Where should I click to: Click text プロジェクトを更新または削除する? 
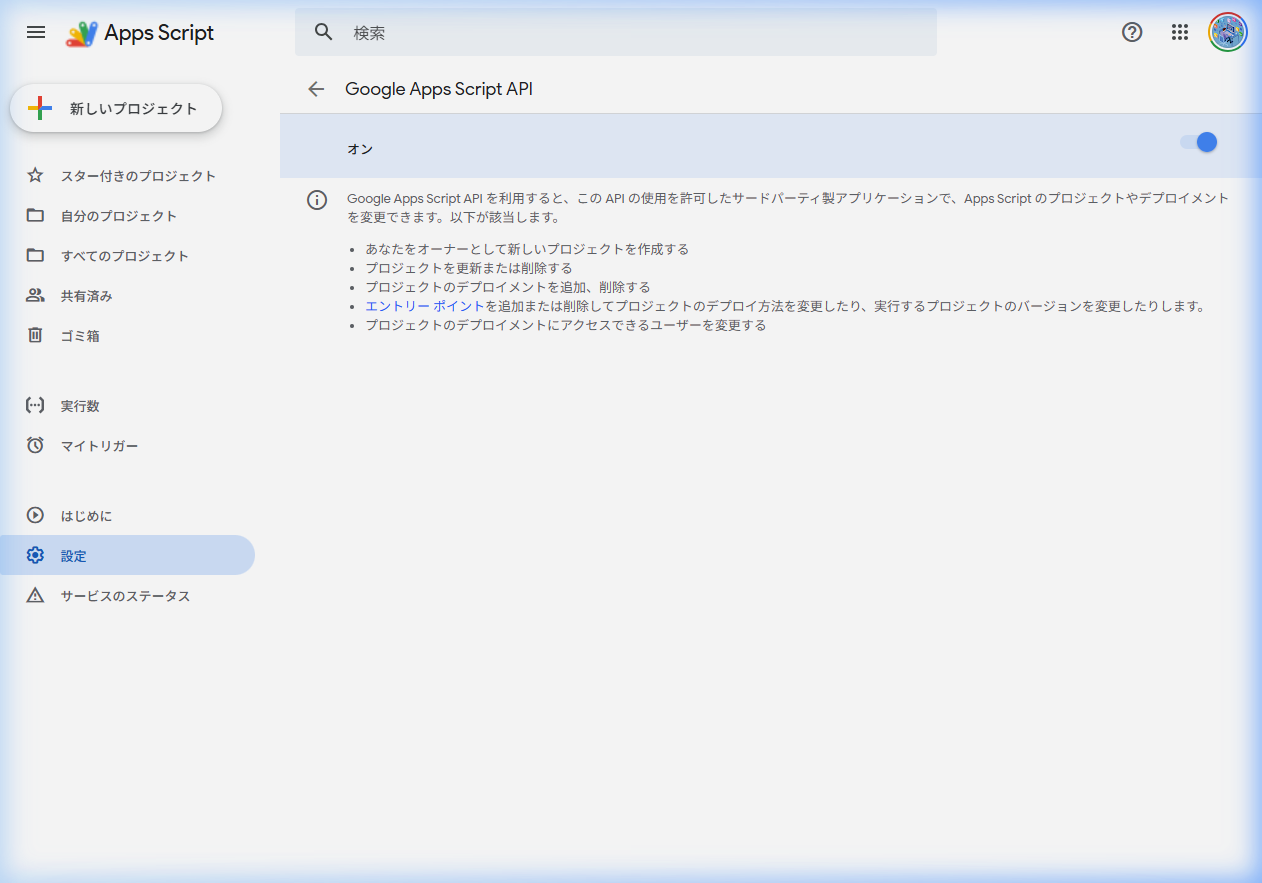click(469, 268)
